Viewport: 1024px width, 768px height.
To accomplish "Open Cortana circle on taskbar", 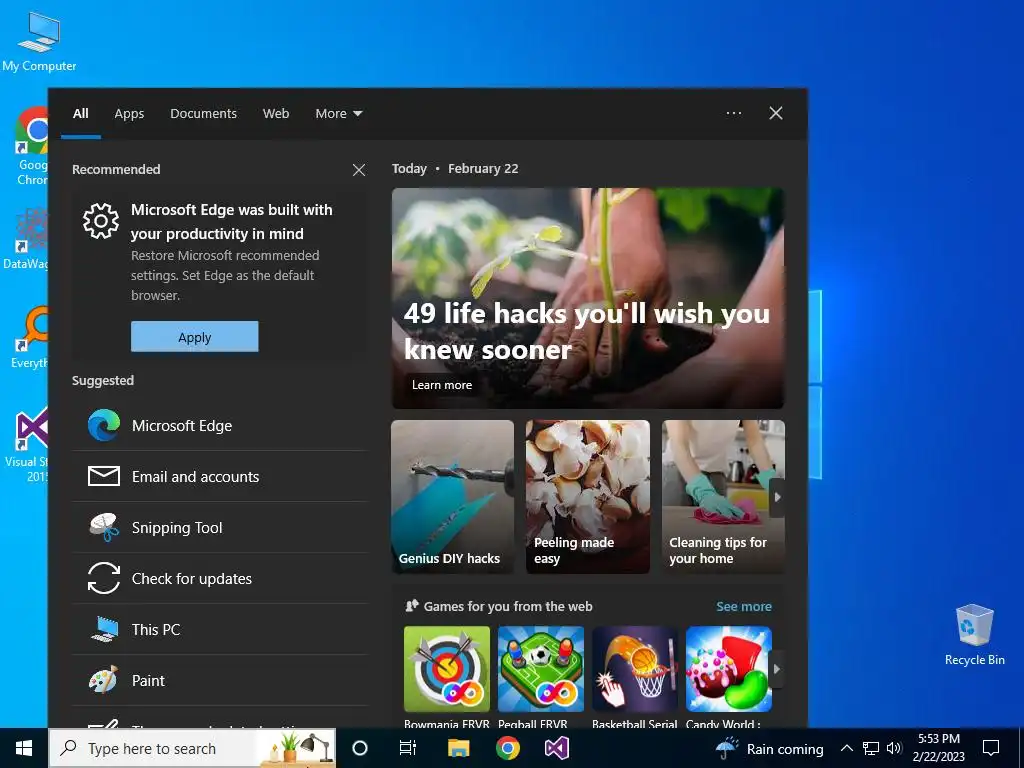I will tap(360, 748).
